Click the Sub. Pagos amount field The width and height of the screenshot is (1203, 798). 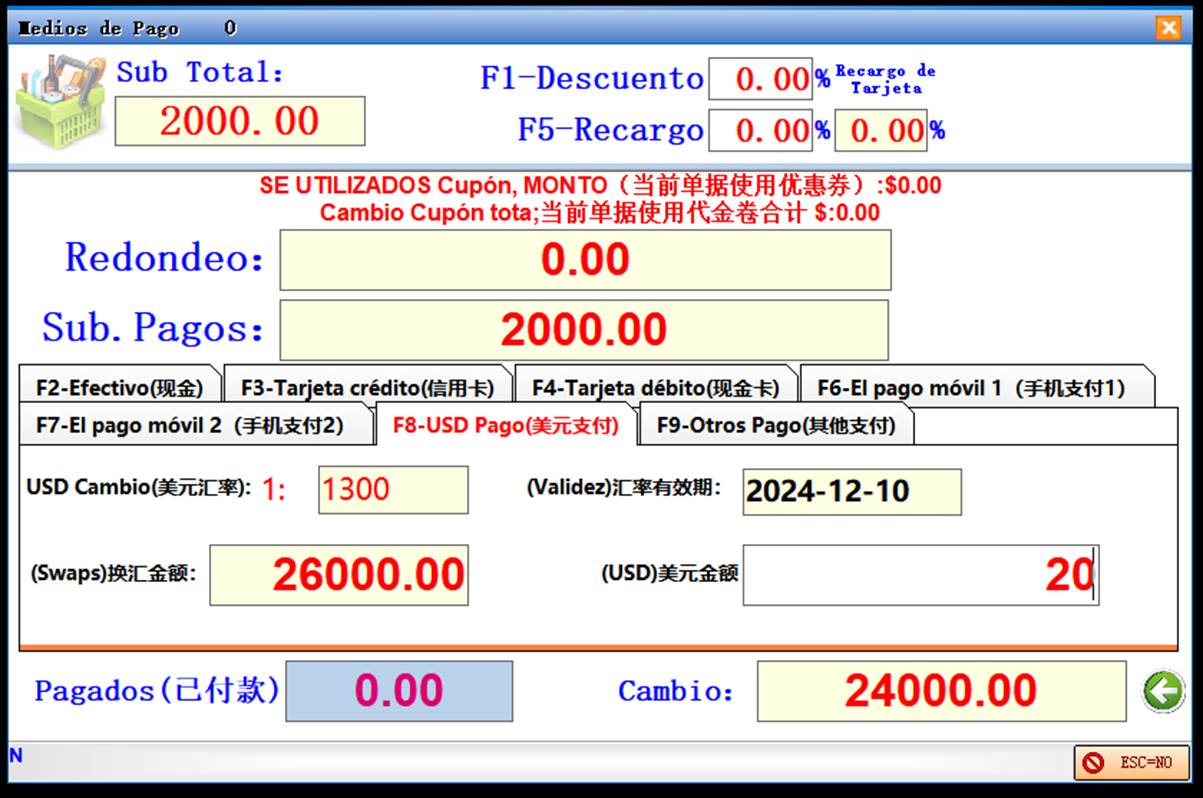[583, 330]
